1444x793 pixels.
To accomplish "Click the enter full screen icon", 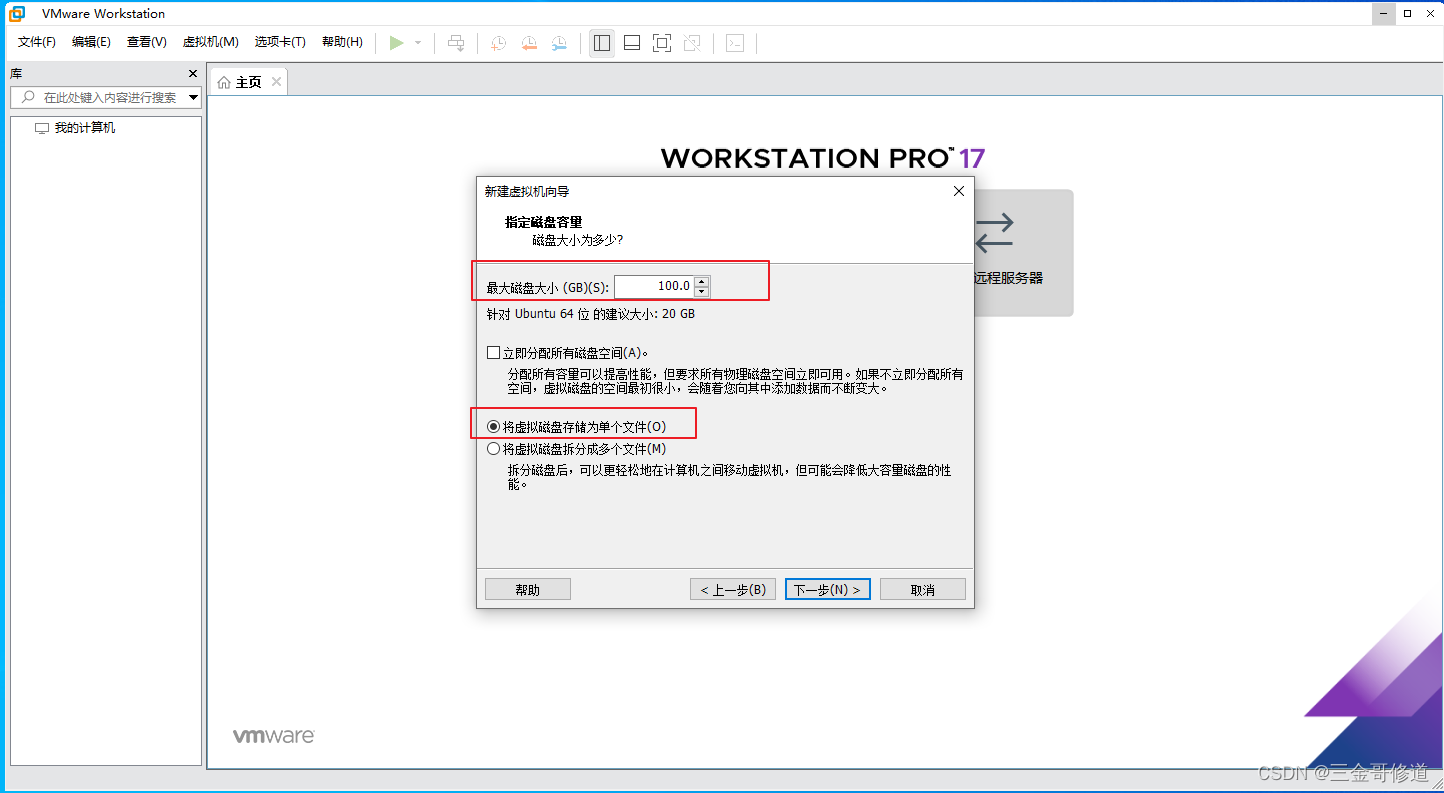I will point(662,43).
